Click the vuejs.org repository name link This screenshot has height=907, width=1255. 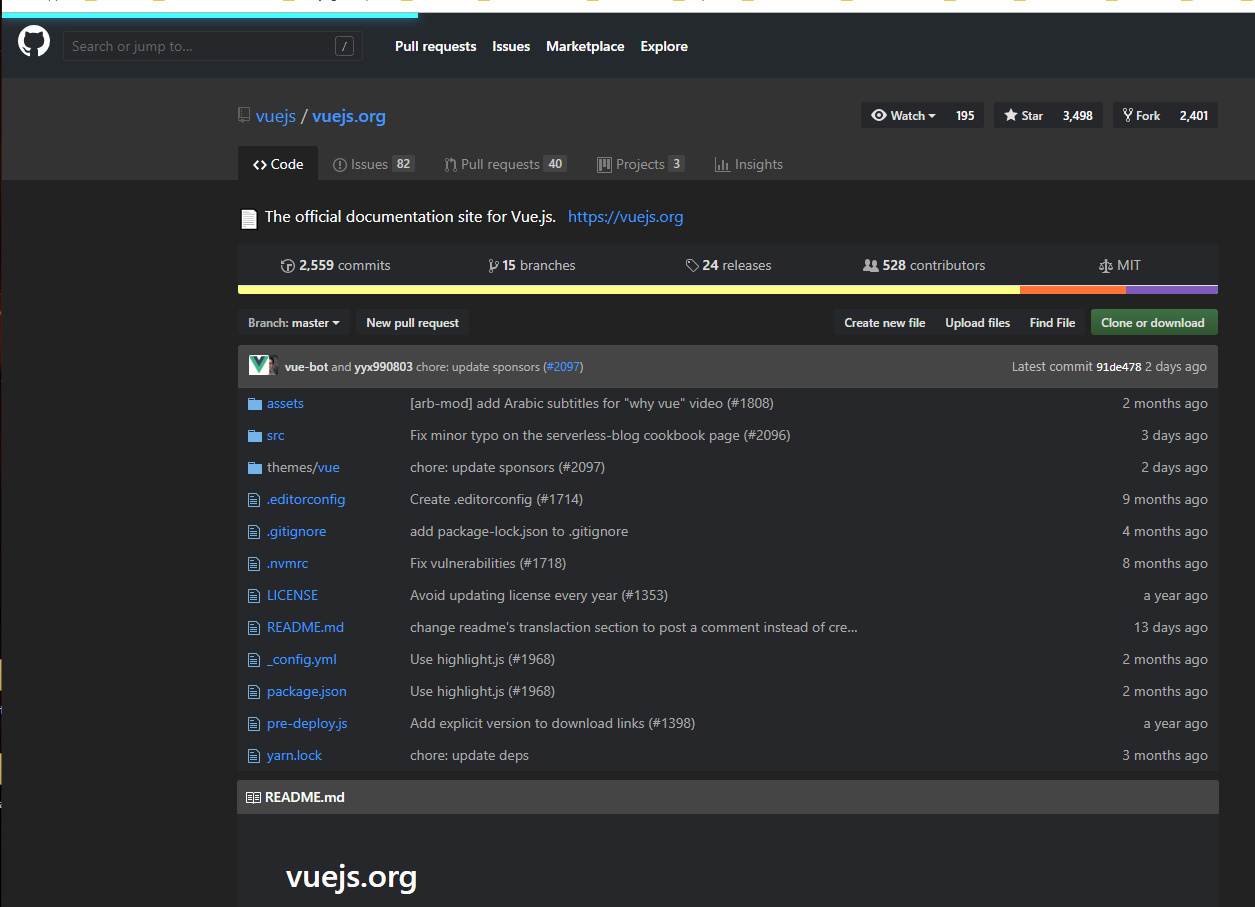(349, 116)
